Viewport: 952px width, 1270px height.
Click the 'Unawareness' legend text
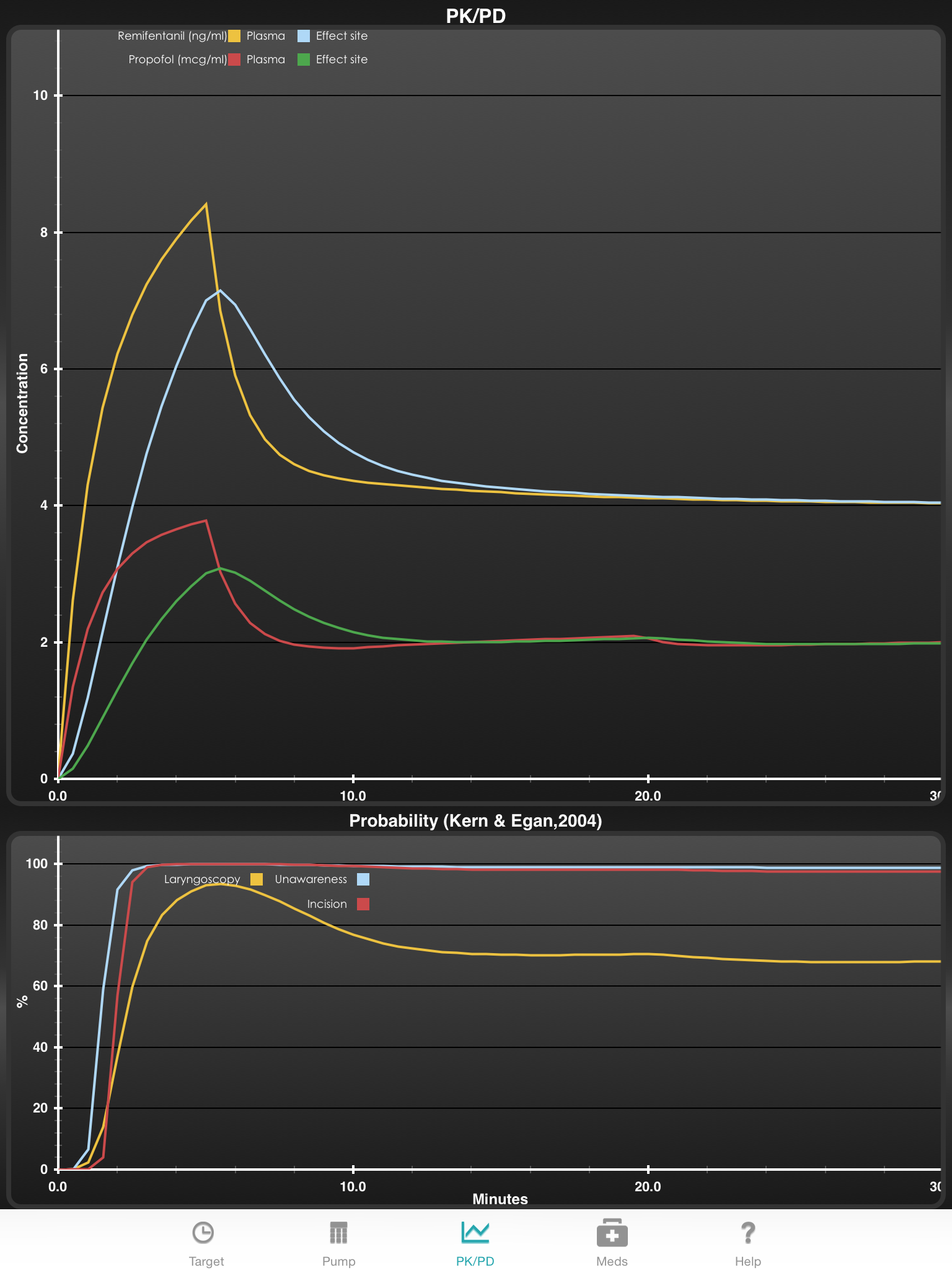click(311, 879)
